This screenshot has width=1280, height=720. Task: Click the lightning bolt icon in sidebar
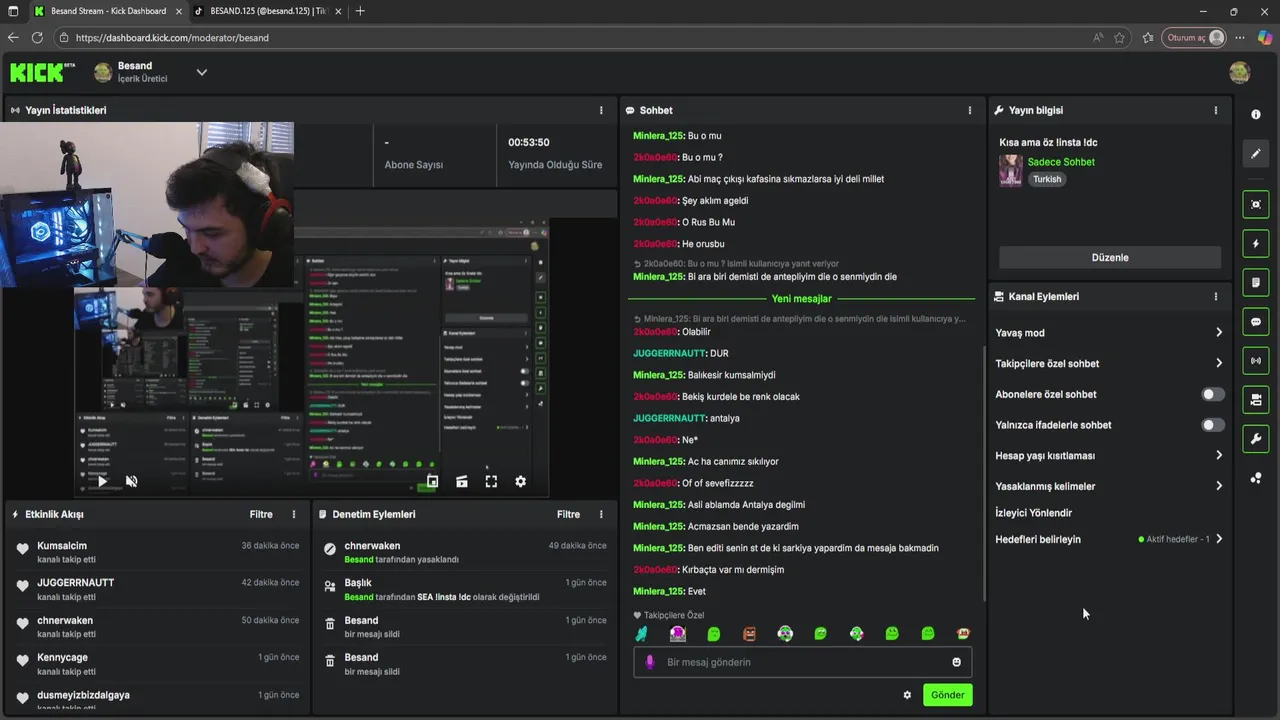(x=1256, y=243)
